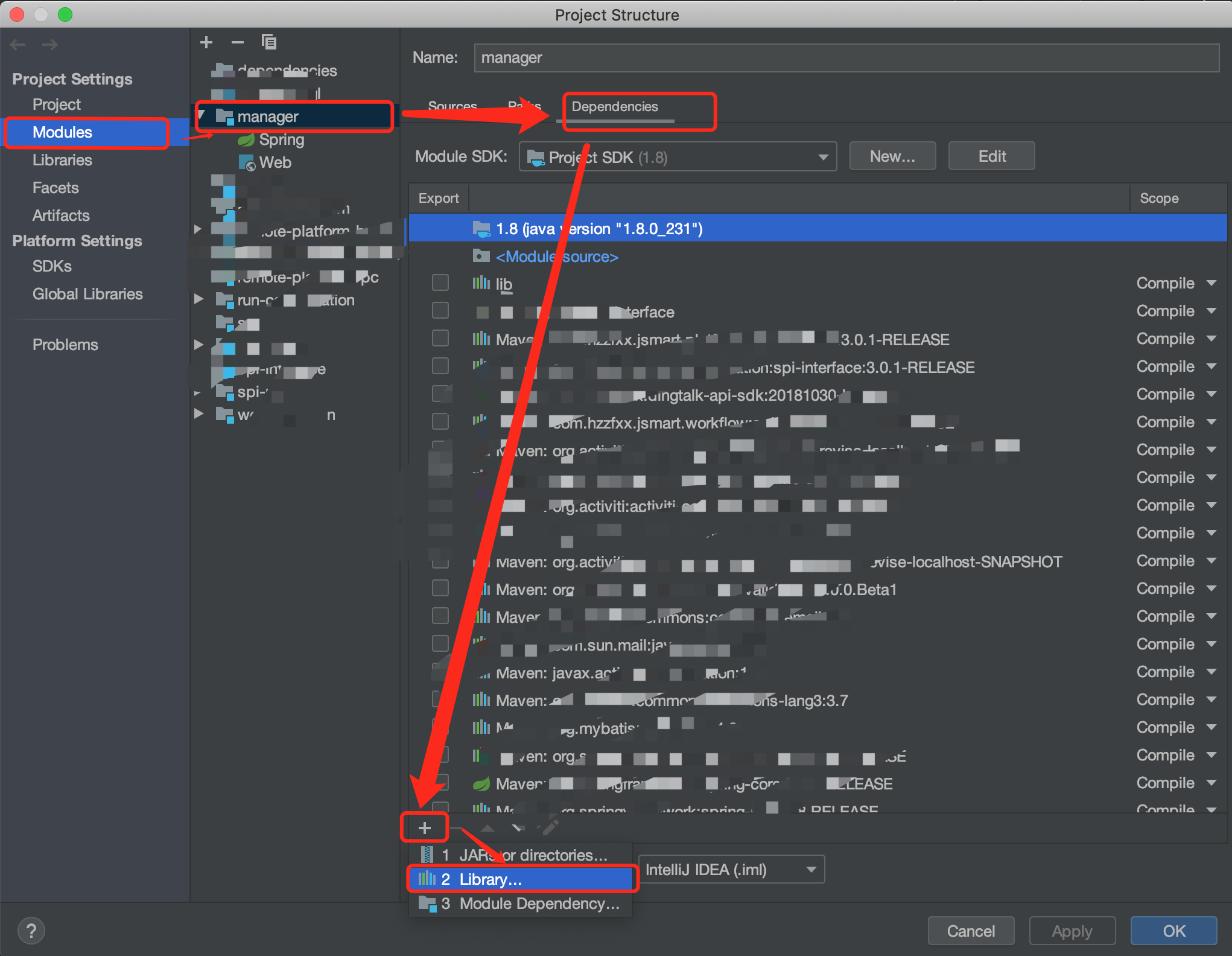Click the Spring facet leaf icon
Screen dimensions: 1232x956
click(246, 140)
